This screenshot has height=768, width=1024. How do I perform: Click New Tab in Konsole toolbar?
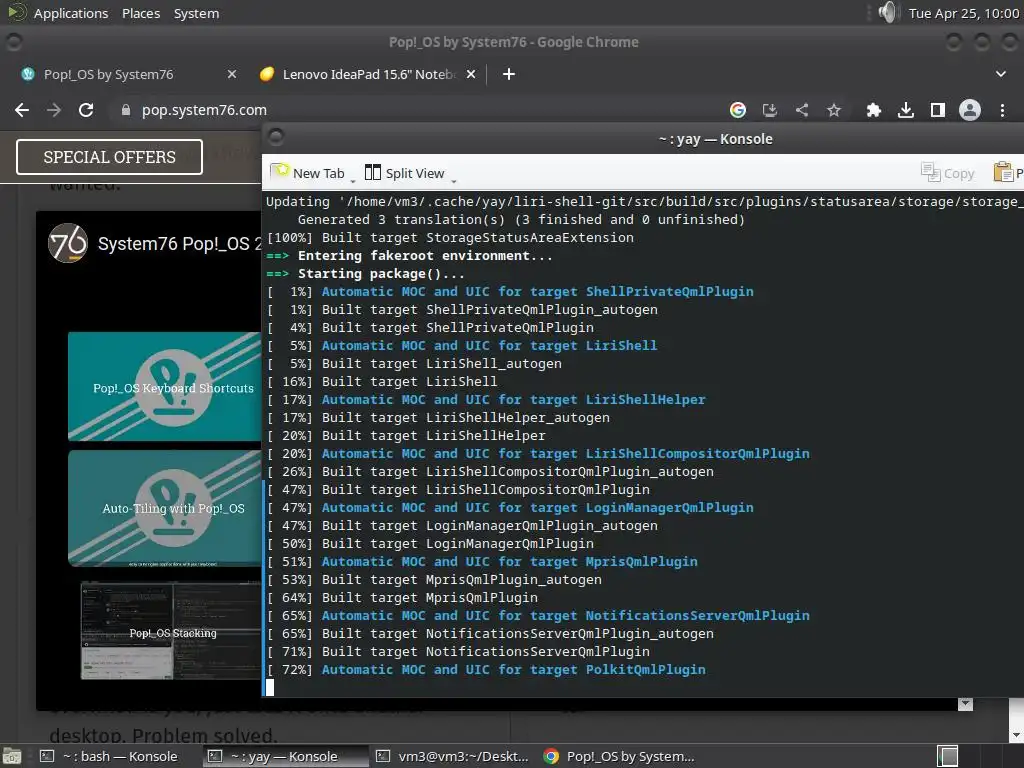tap(308, 173)
